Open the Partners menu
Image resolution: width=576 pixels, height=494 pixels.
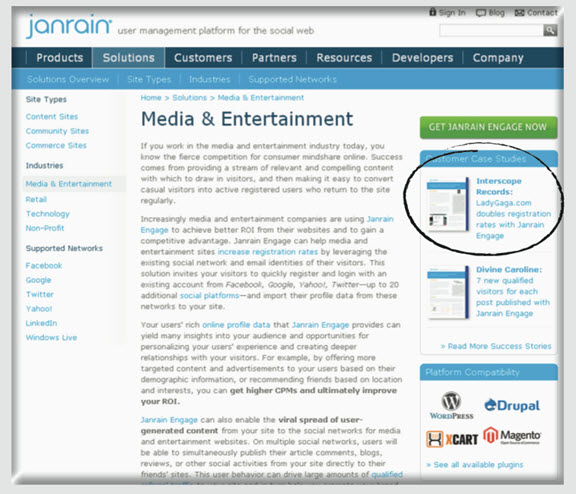(274, 58)
